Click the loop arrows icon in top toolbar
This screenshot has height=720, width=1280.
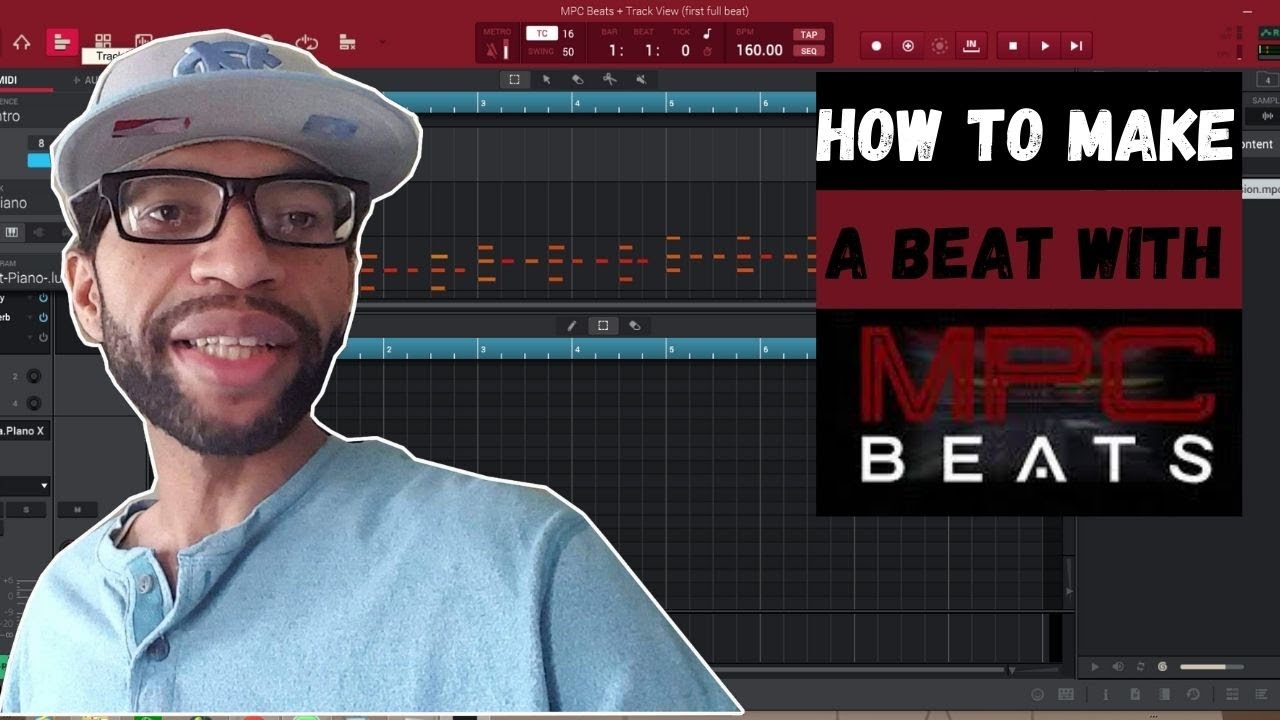[x=306, y=43]
